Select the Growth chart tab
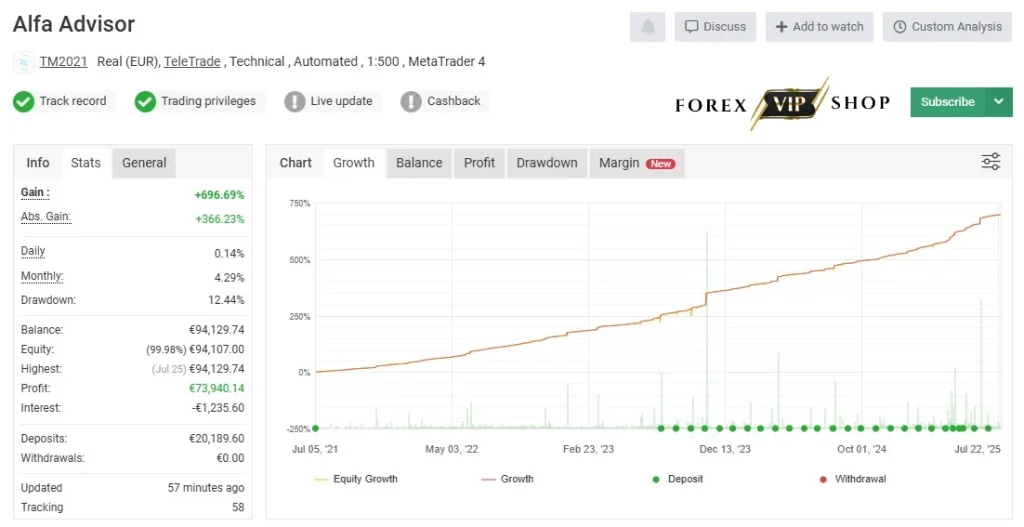Image resolution: width=1024 pixels, height=527 pixels. pyautogui.click(x=354, y=163)
